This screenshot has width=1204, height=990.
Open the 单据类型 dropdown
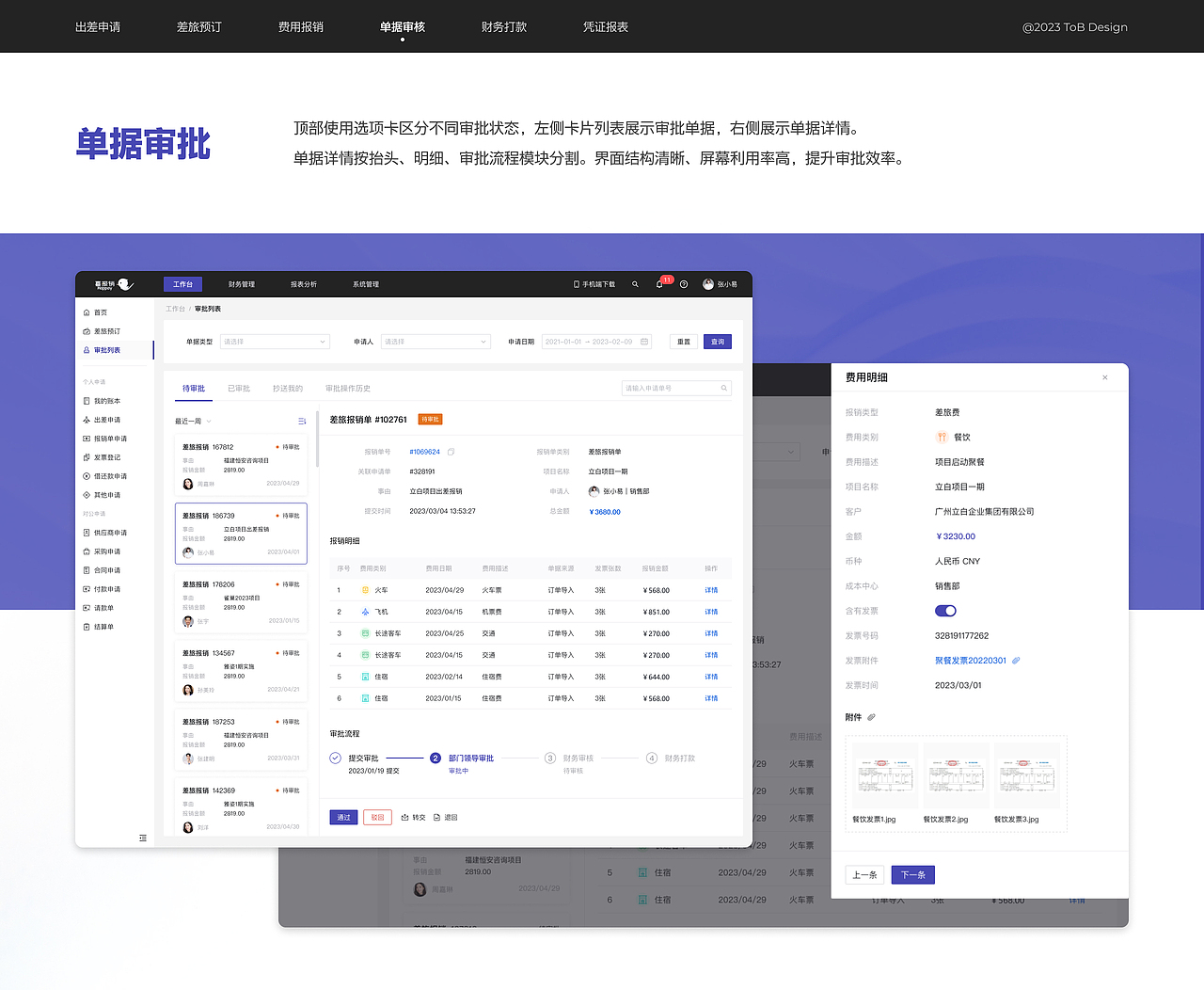click(275, 342)
